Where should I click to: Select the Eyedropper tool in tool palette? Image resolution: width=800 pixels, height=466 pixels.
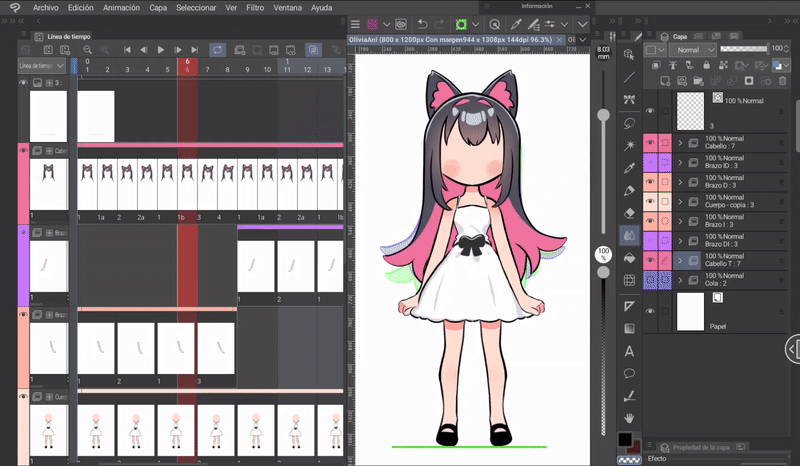click(629, 168)
